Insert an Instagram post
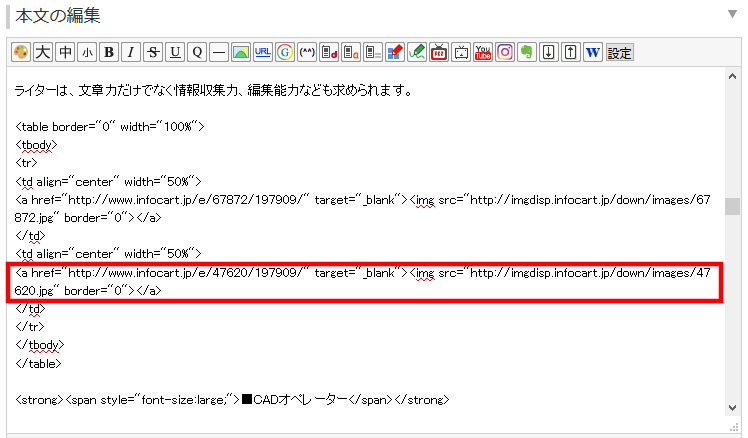This screenshot has width=748, height=438. pyautogui.click(x=505, y=52)
